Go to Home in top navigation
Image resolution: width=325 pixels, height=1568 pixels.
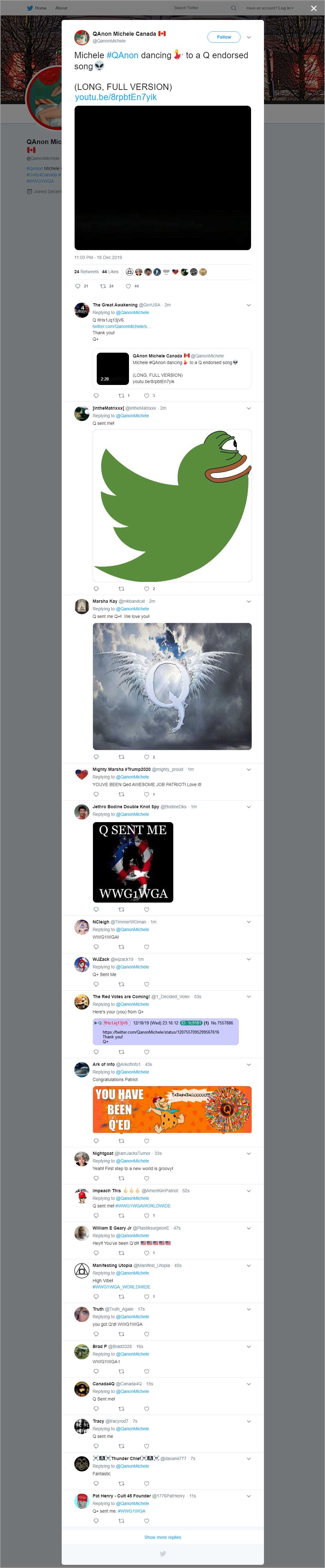point(41,8)
